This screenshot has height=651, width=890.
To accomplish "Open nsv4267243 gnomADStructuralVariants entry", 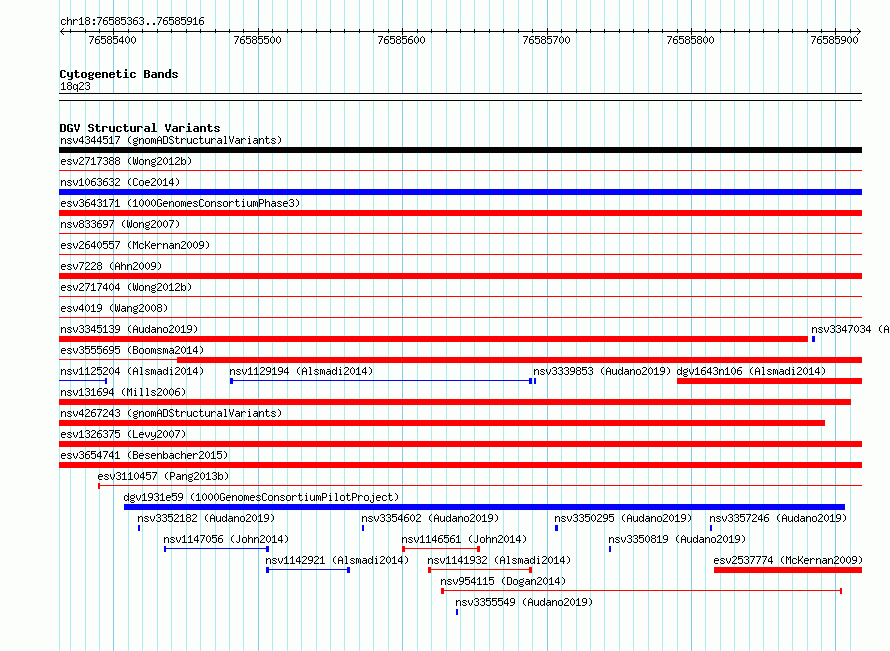I will (x=171, y=413).
